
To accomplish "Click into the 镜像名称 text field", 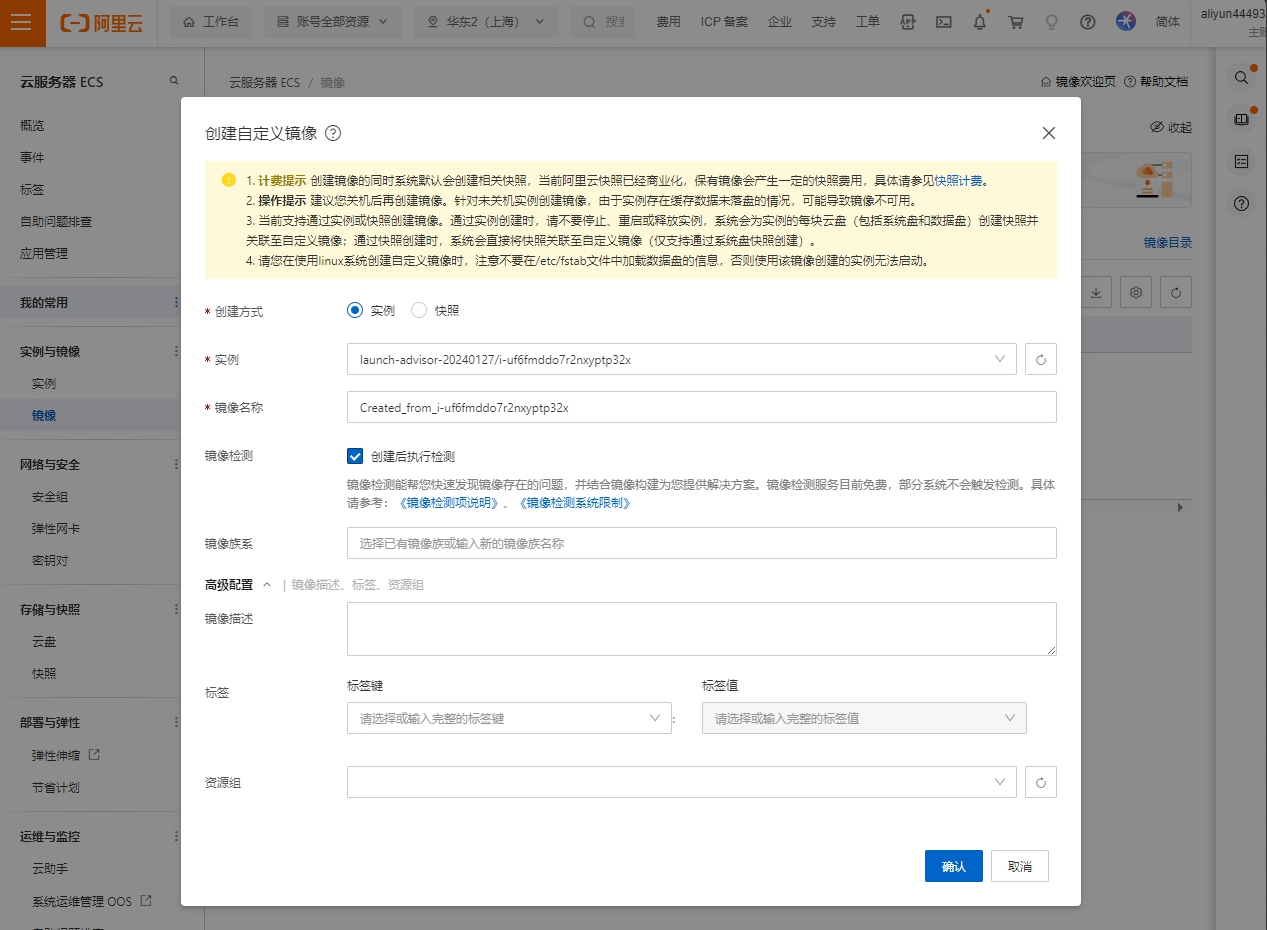I will (x=700, y=407).
